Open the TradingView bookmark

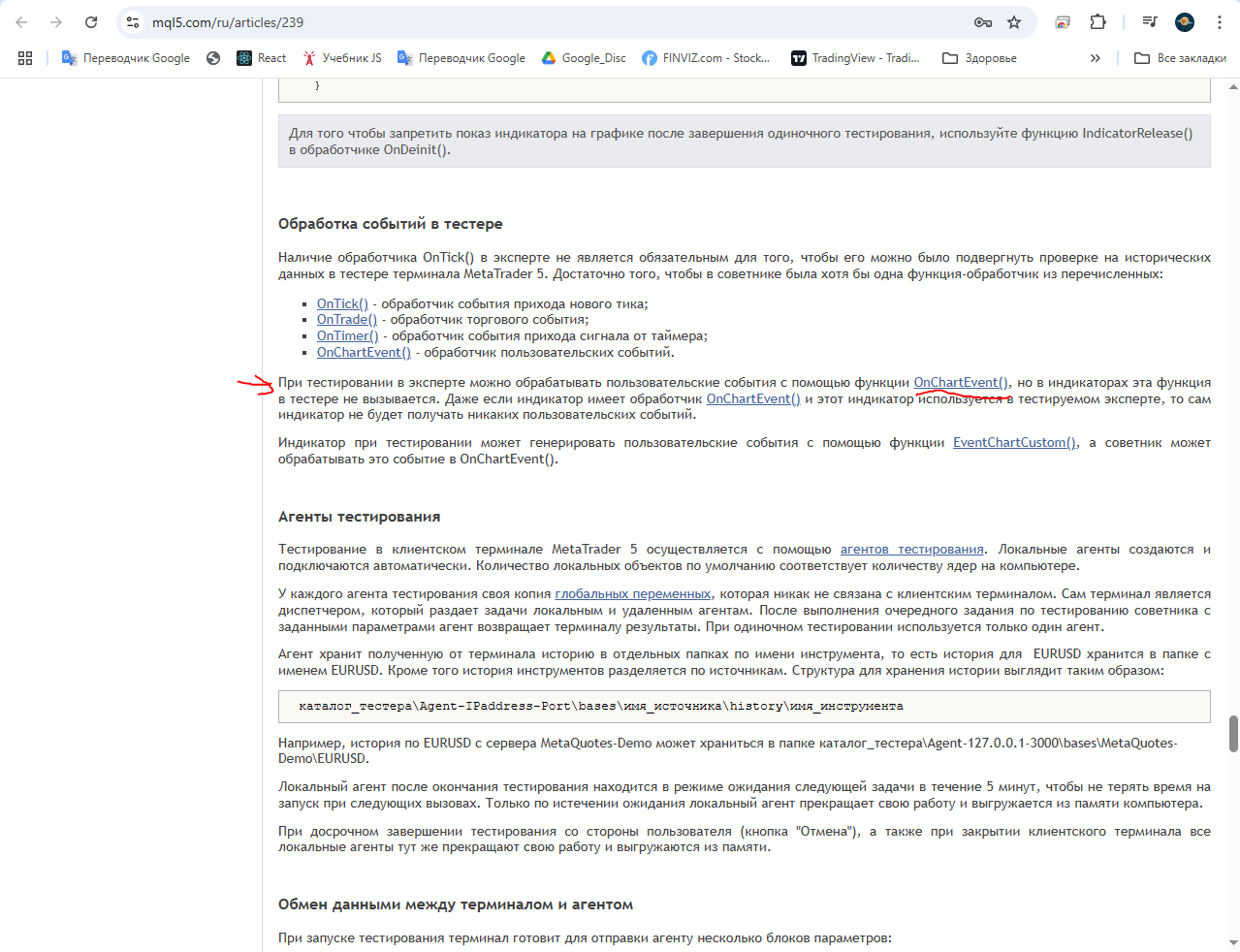(x=855, y=58)
